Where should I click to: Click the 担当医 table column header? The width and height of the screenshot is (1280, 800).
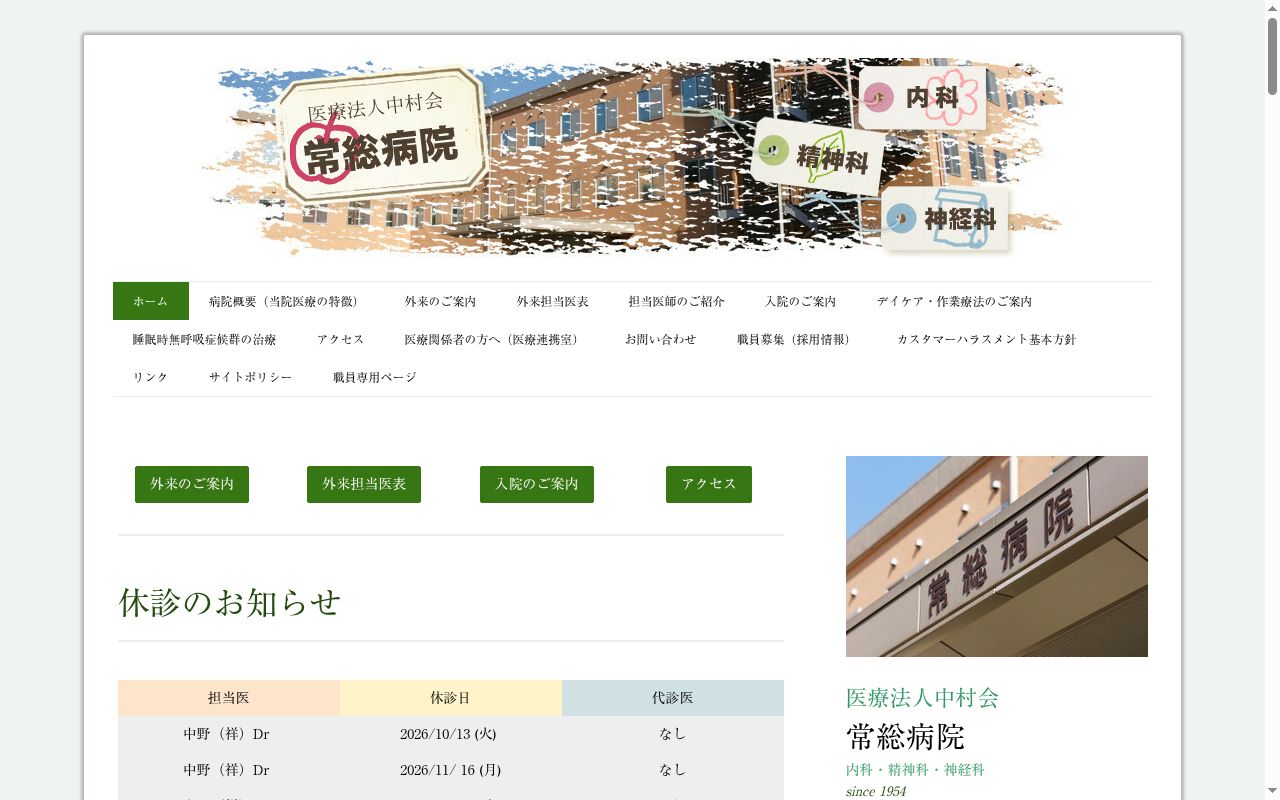(x=229, y=698)
